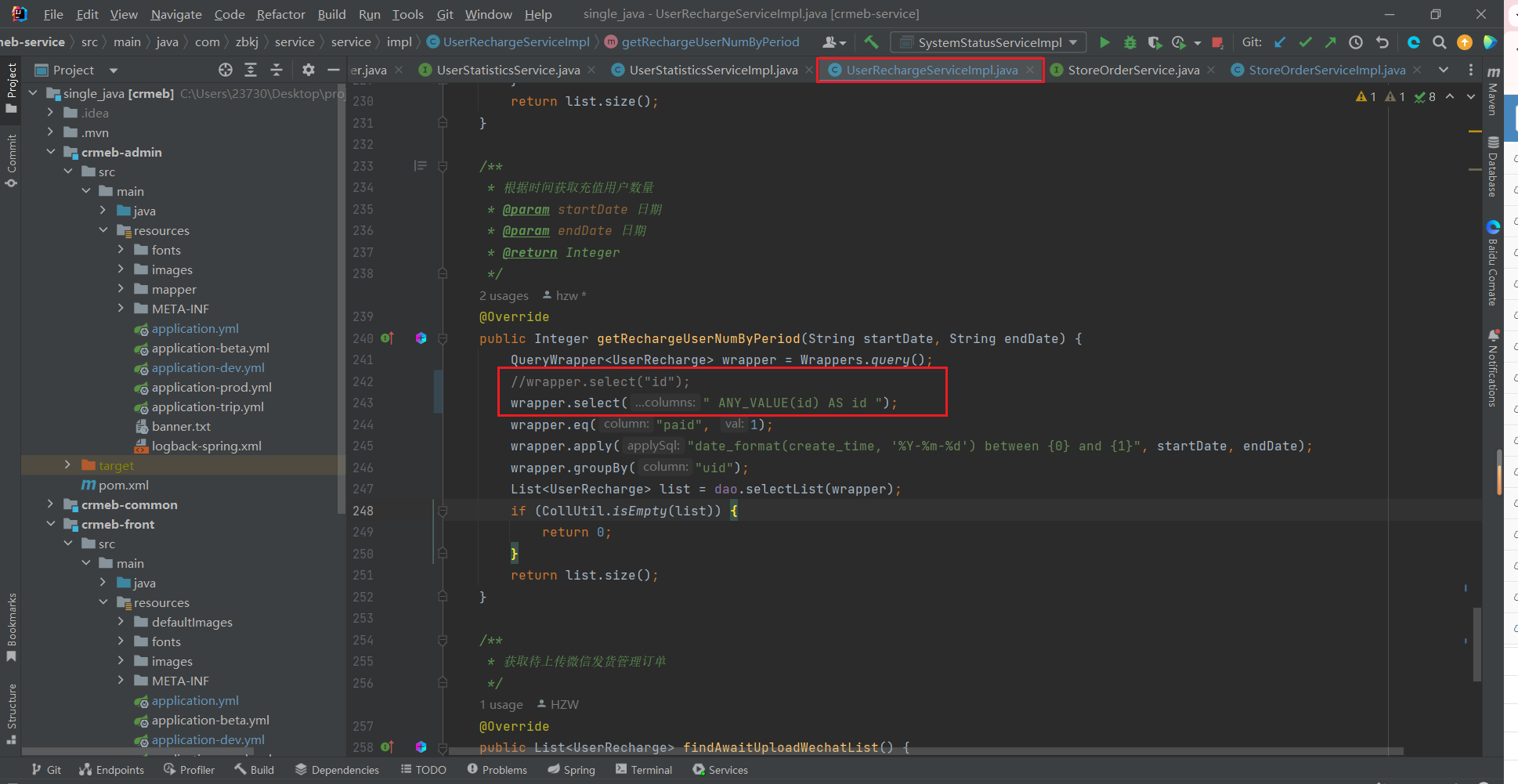The width and height of the screenshot is (1518, 784).
Task: Hide the Project panel with minus icon
Action: (x=334, y=70)
